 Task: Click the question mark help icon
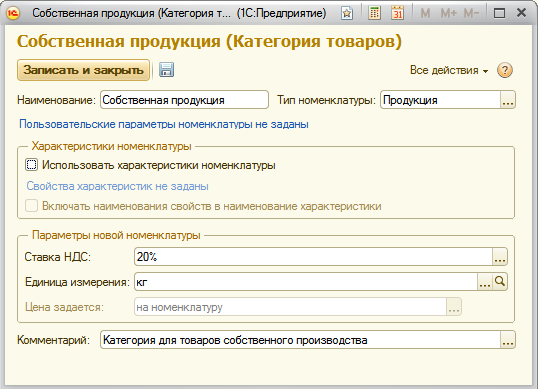505,70
